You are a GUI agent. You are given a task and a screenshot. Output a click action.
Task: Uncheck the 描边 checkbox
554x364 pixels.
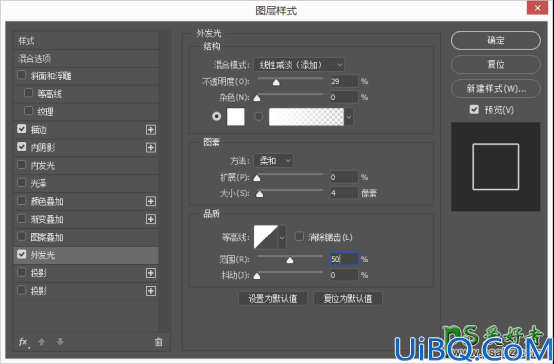(x=22, y=129)
